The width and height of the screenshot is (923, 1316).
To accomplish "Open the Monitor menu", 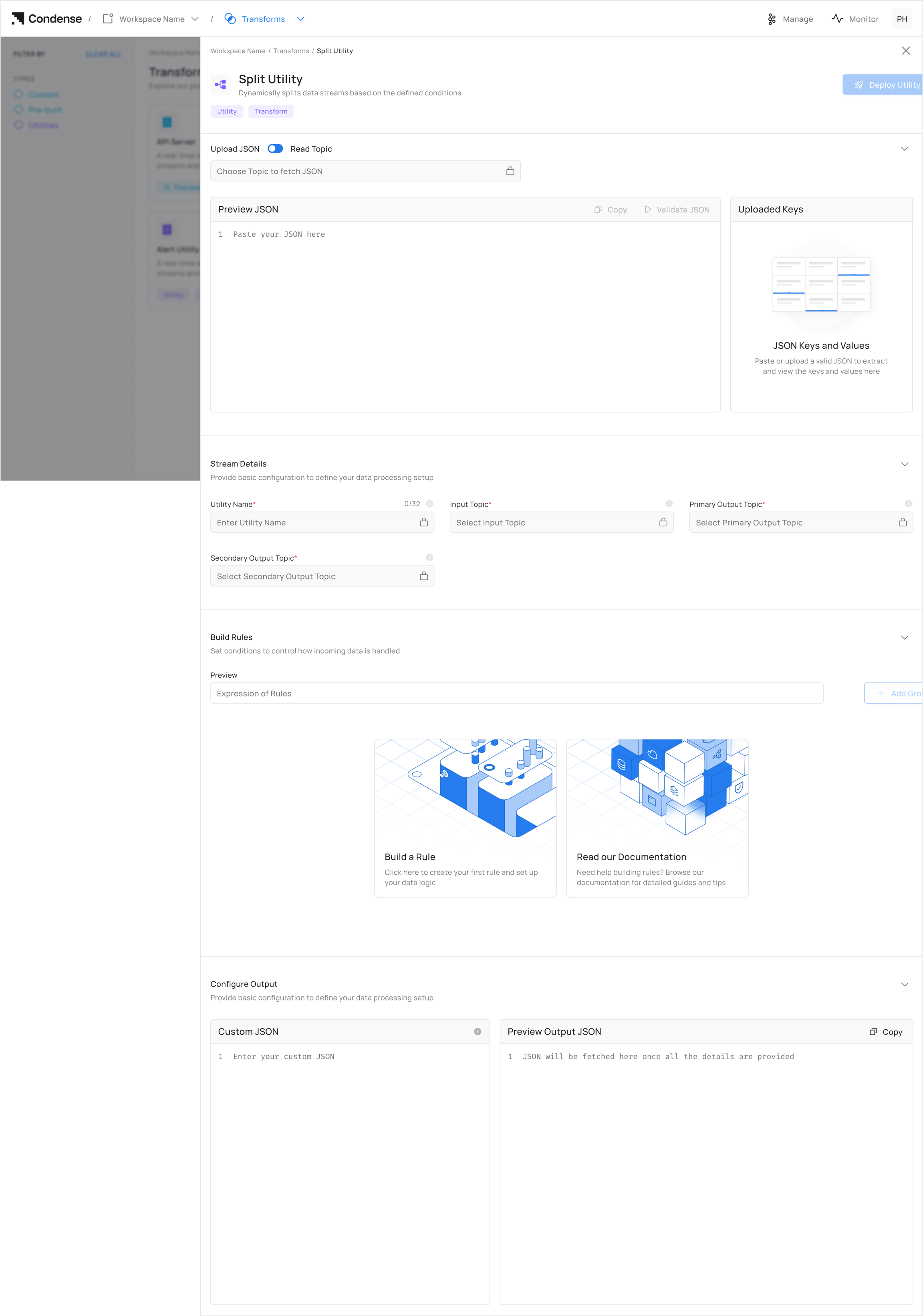I will pyautogui.click(x=855, y=19).
